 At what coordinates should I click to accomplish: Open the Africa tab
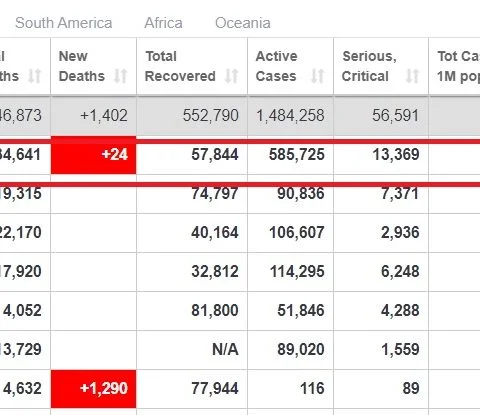(x=163, y=23)
